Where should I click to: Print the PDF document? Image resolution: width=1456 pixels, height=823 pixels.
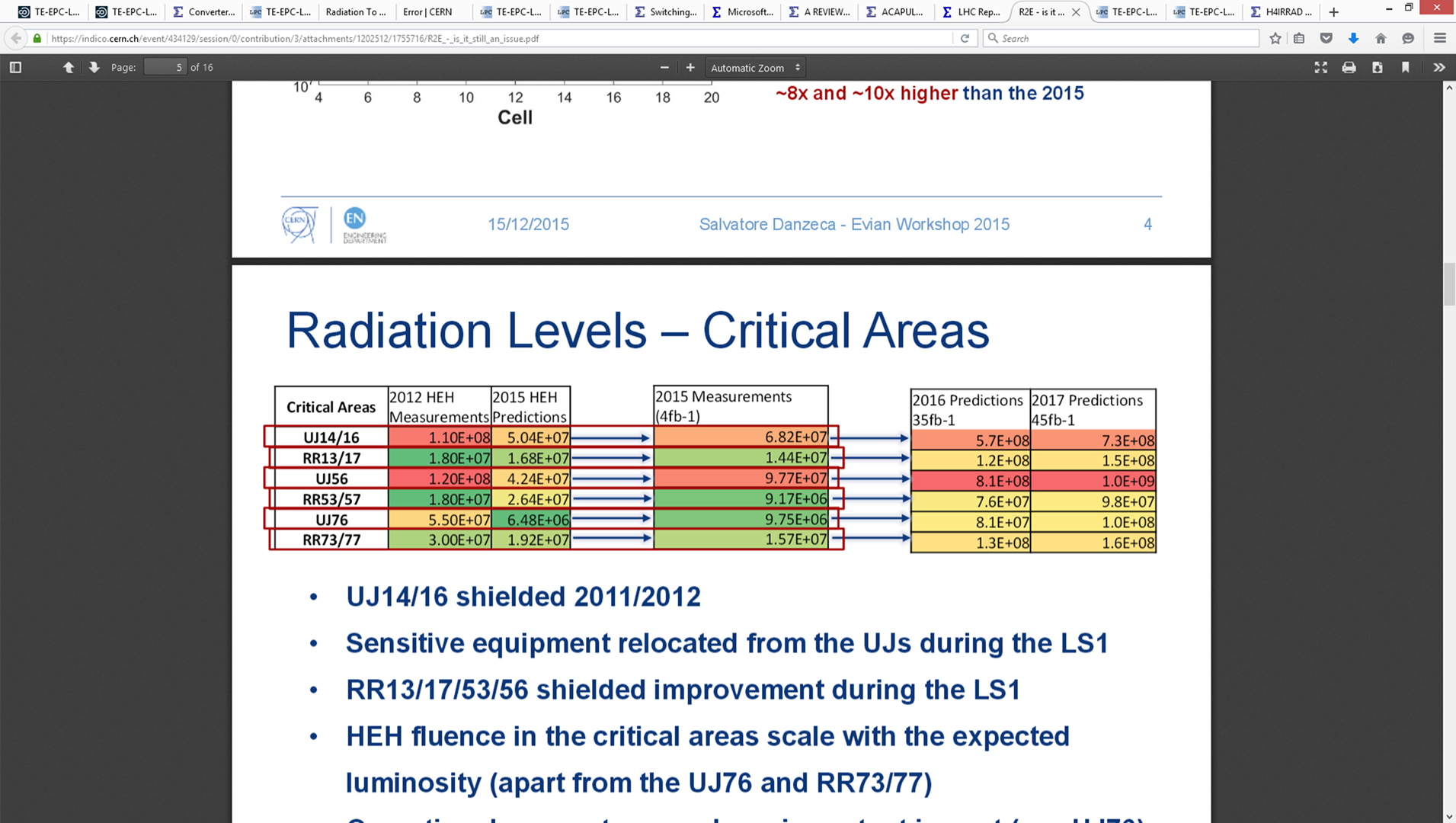(1349, 67)
